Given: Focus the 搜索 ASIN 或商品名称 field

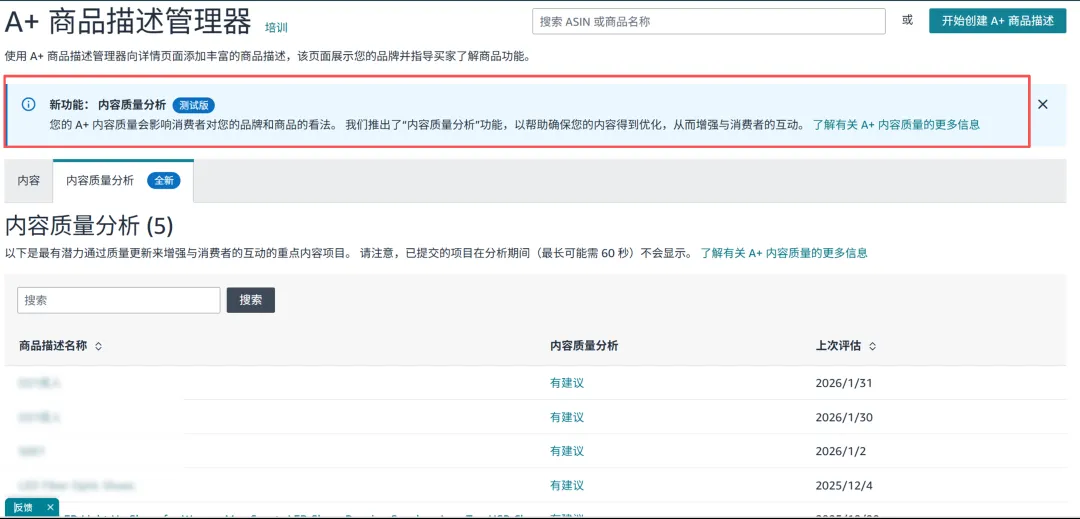Looking at the screenshot, I should pos(708,21).
